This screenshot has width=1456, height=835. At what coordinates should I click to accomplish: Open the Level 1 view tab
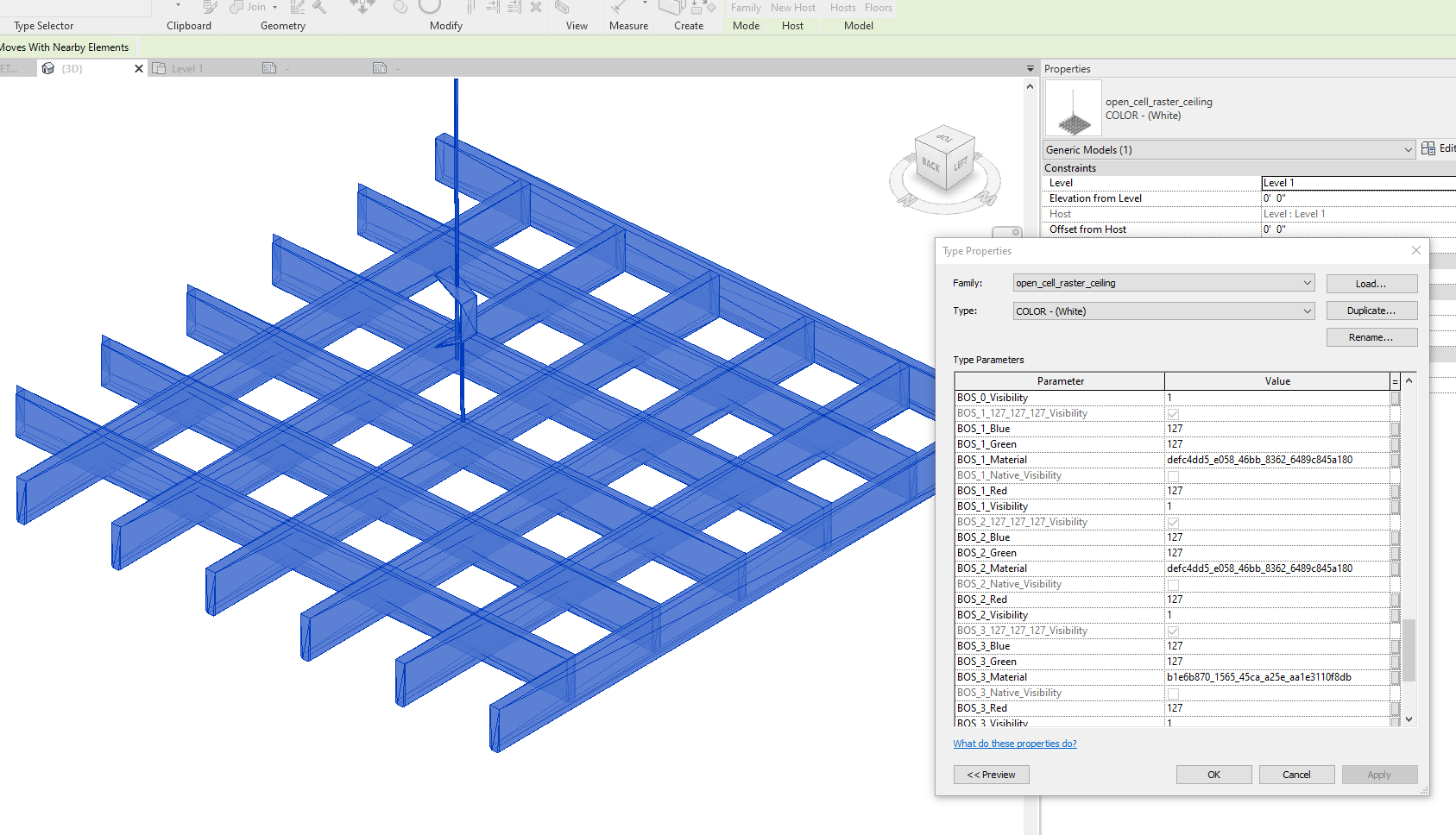pyautogui.click(x=186, y=67)
